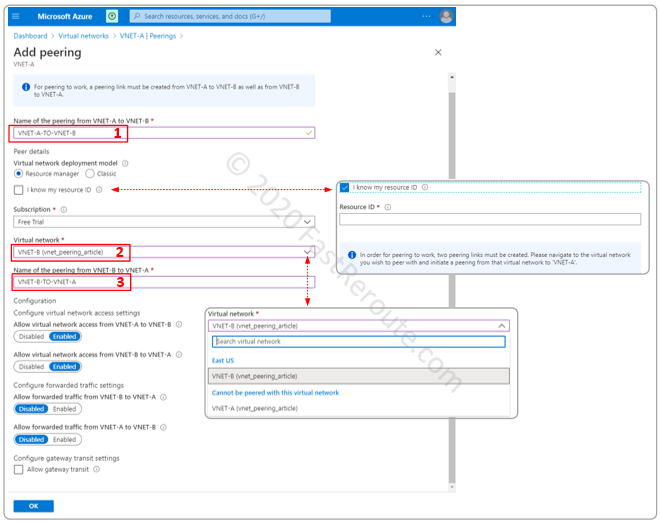Open the user account avatar
660x523 pixels.
click(x=446, y=16)
